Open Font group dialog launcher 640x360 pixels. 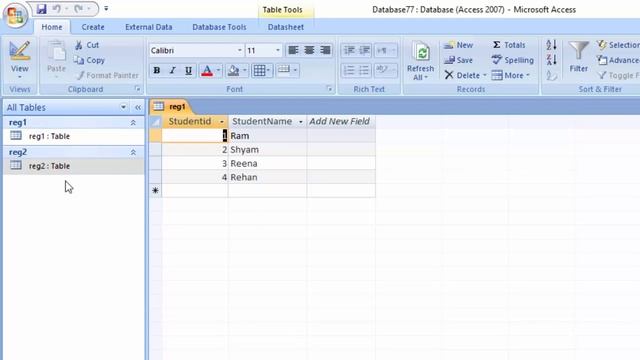tap(329, 89)
